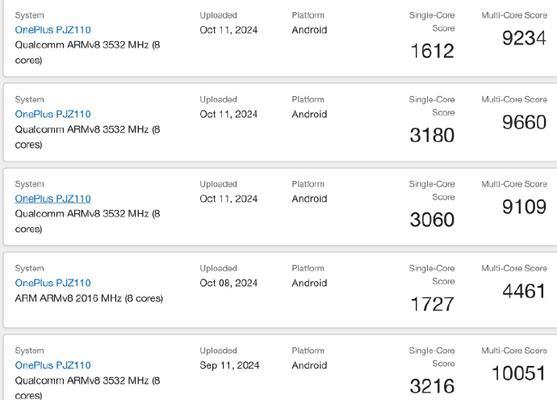Open OnePlus PJZ110 result uploaded Oct 08, 2024
Screen dimensions: 557x400
tap(53, 283)
